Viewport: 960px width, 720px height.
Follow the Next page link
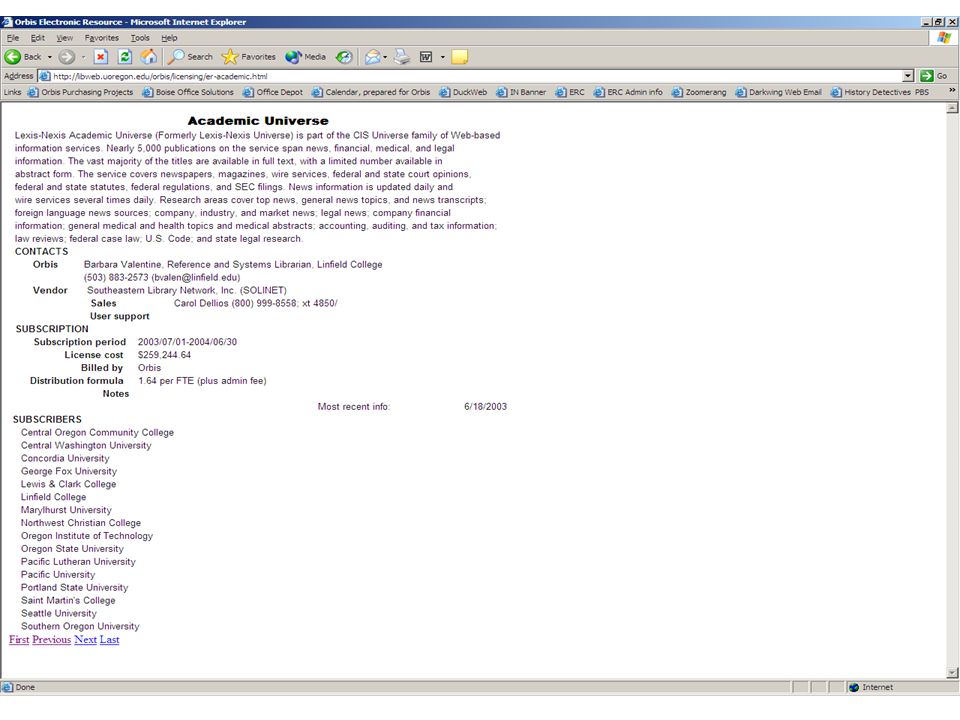coord(86,639)
